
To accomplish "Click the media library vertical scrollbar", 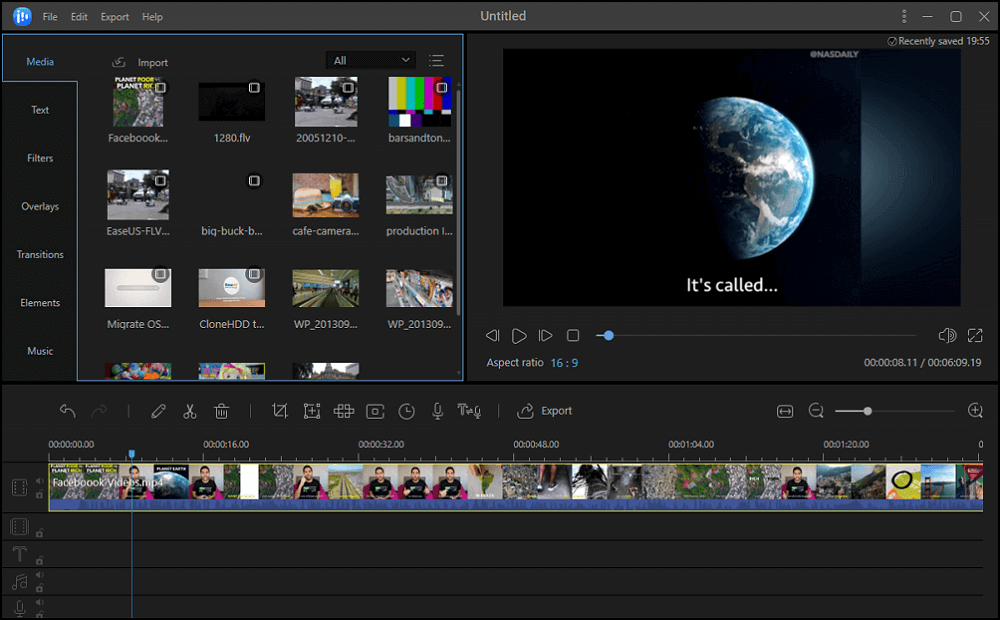I will [459, 201].
